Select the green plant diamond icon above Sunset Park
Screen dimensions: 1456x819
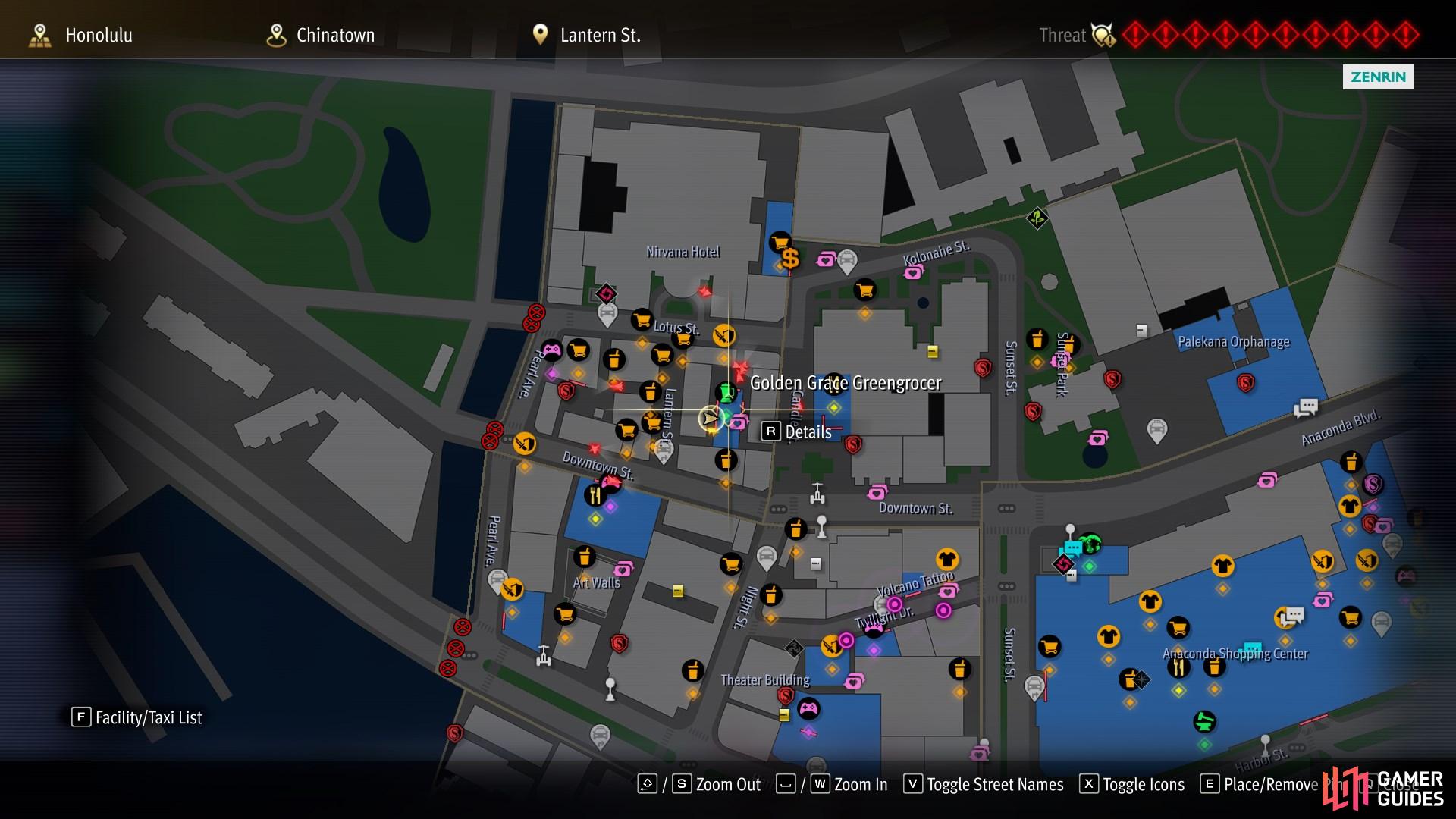tap(1037, 219)
